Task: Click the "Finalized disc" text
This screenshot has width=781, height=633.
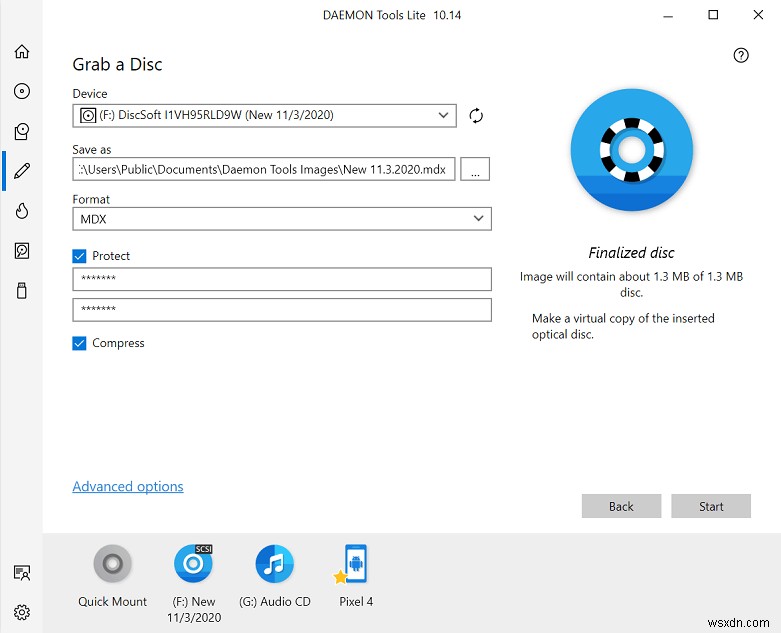Action: [631, 253]
